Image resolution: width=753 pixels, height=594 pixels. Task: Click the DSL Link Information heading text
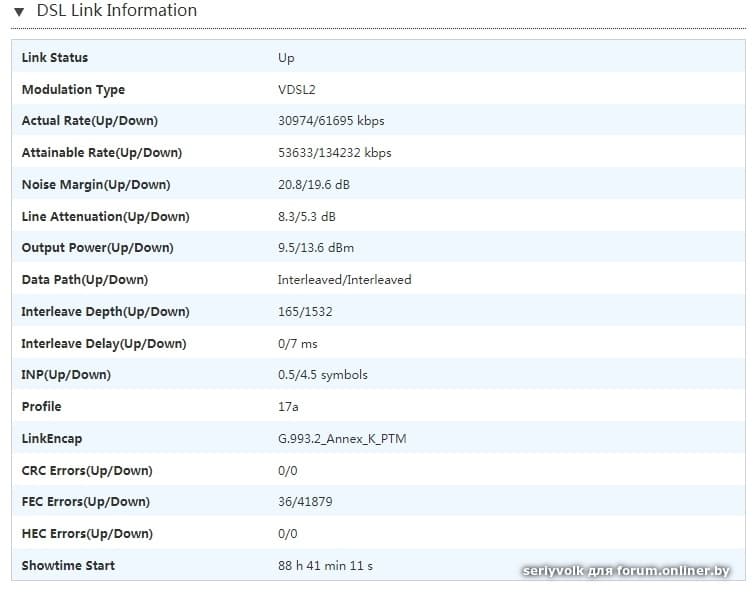coord(116,11)
